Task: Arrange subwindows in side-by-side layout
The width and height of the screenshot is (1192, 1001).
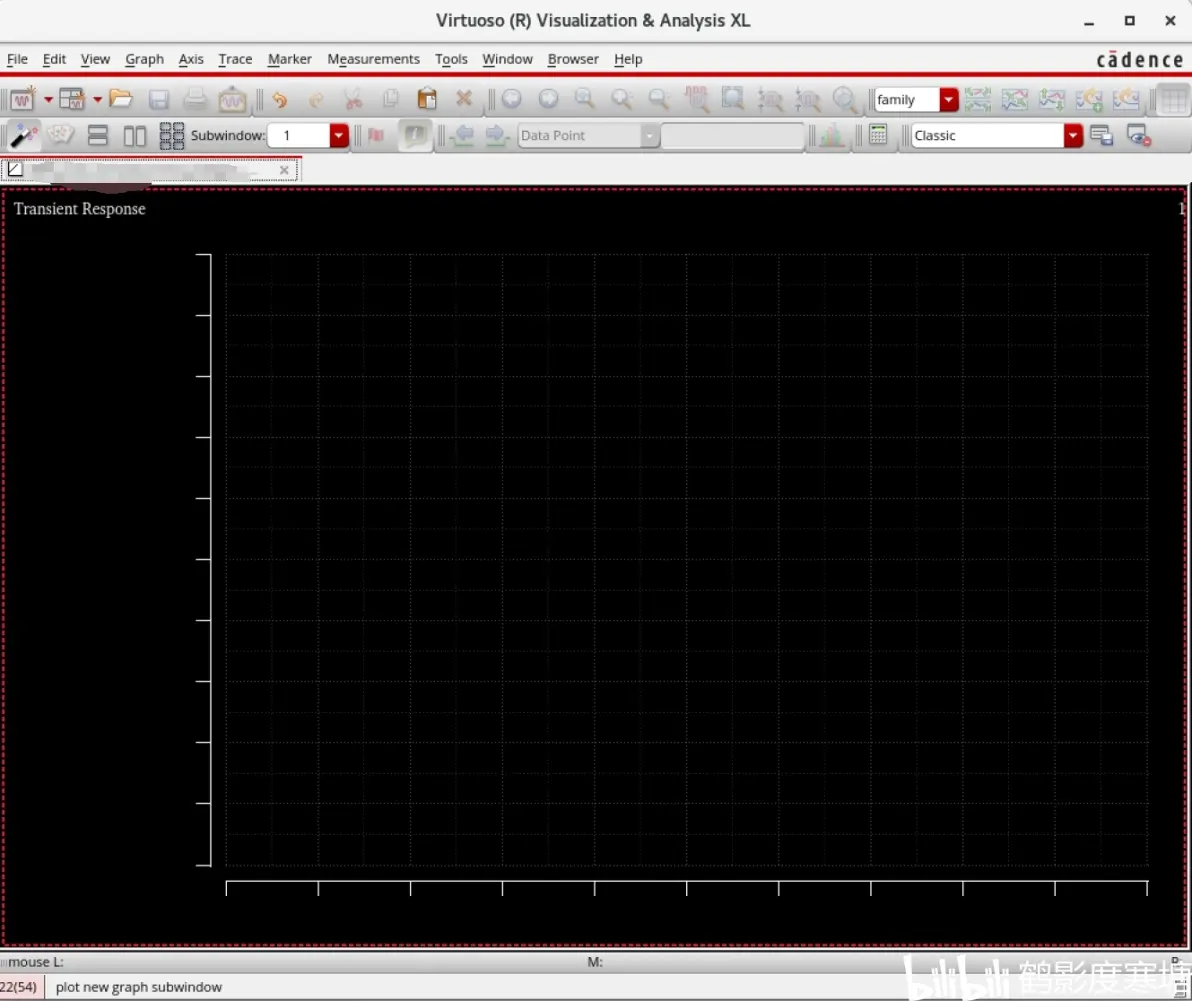Action: pyautogui.click(x=135, y=135)
